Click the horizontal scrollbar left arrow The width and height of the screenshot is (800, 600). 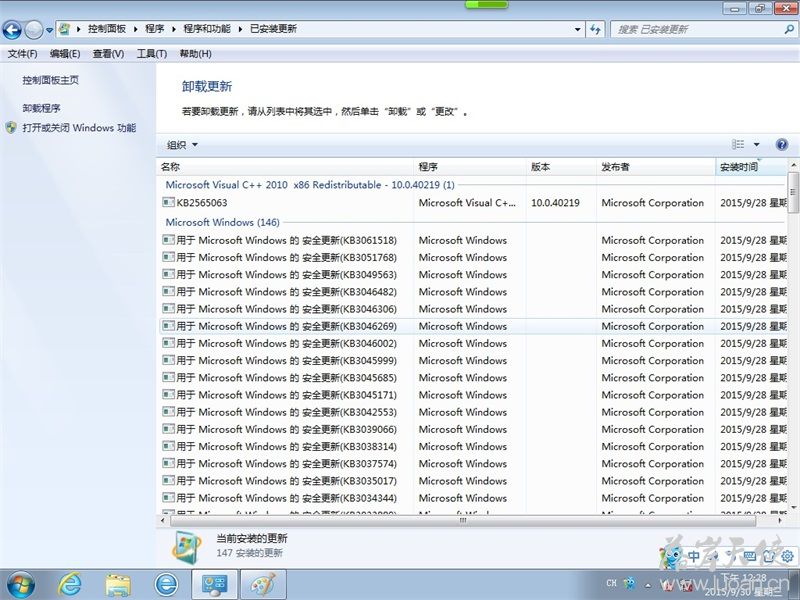(x=163, y=520)
